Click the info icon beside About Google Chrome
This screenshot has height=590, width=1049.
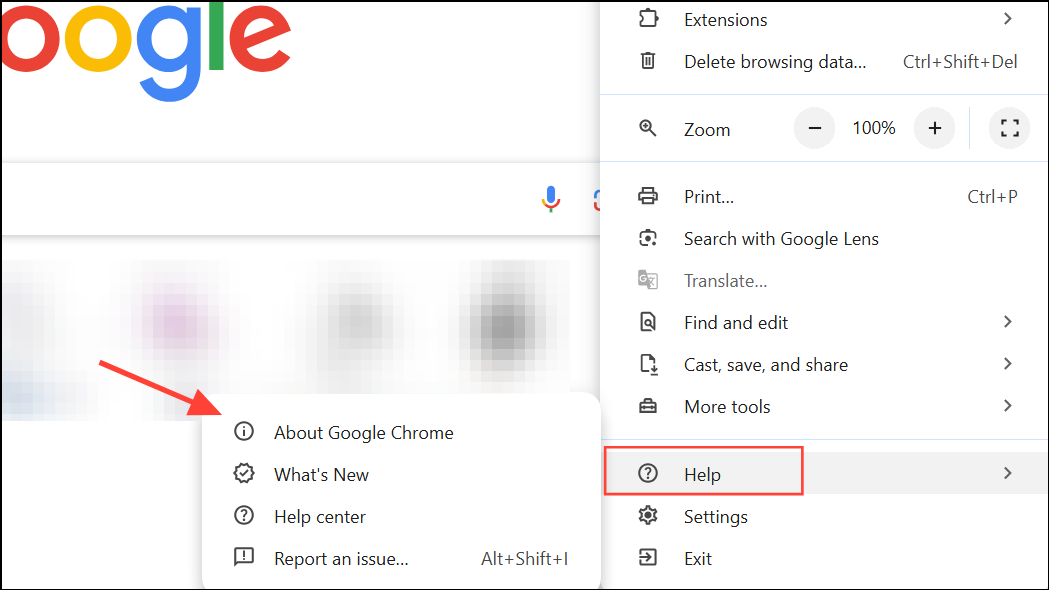pos(244,431)
